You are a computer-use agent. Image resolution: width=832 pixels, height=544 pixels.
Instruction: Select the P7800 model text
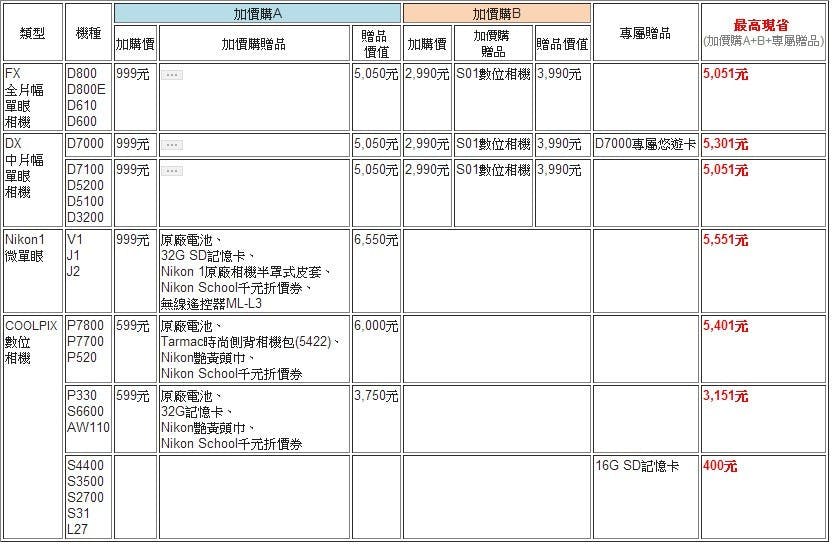pyautogui.click(x=85, y=326)
